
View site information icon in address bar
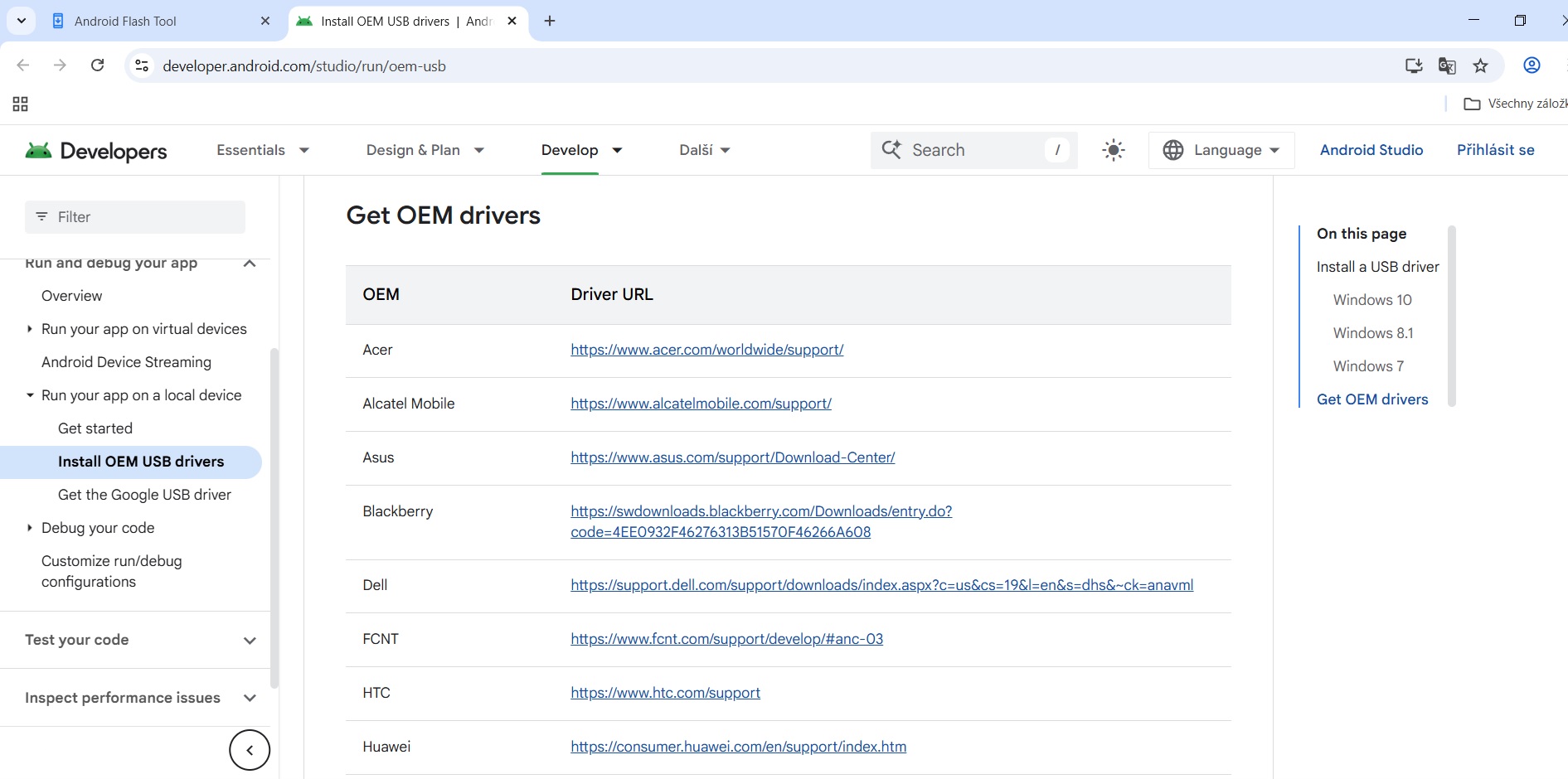[142, 65]
